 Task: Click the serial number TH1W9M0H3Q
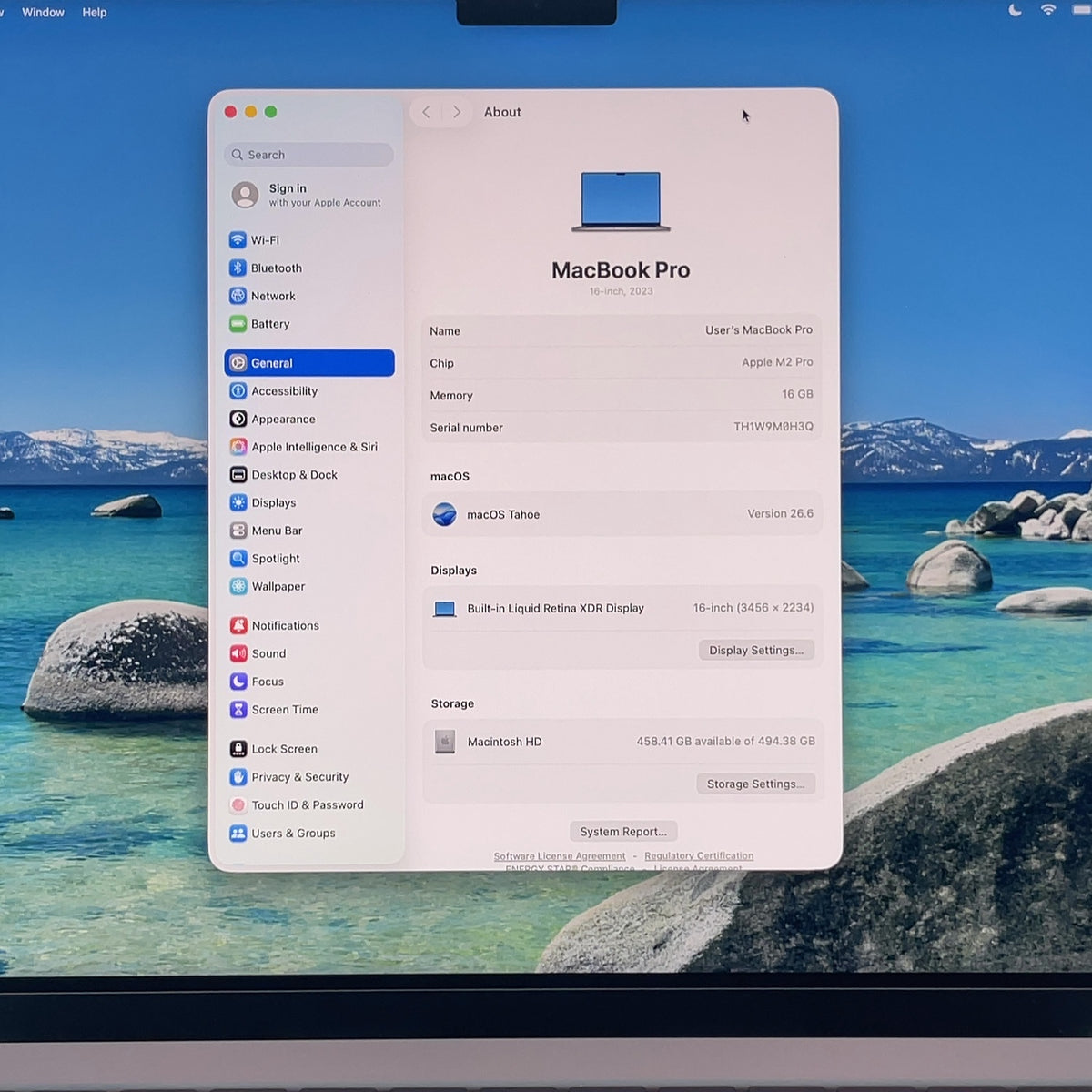pos(773,427)
